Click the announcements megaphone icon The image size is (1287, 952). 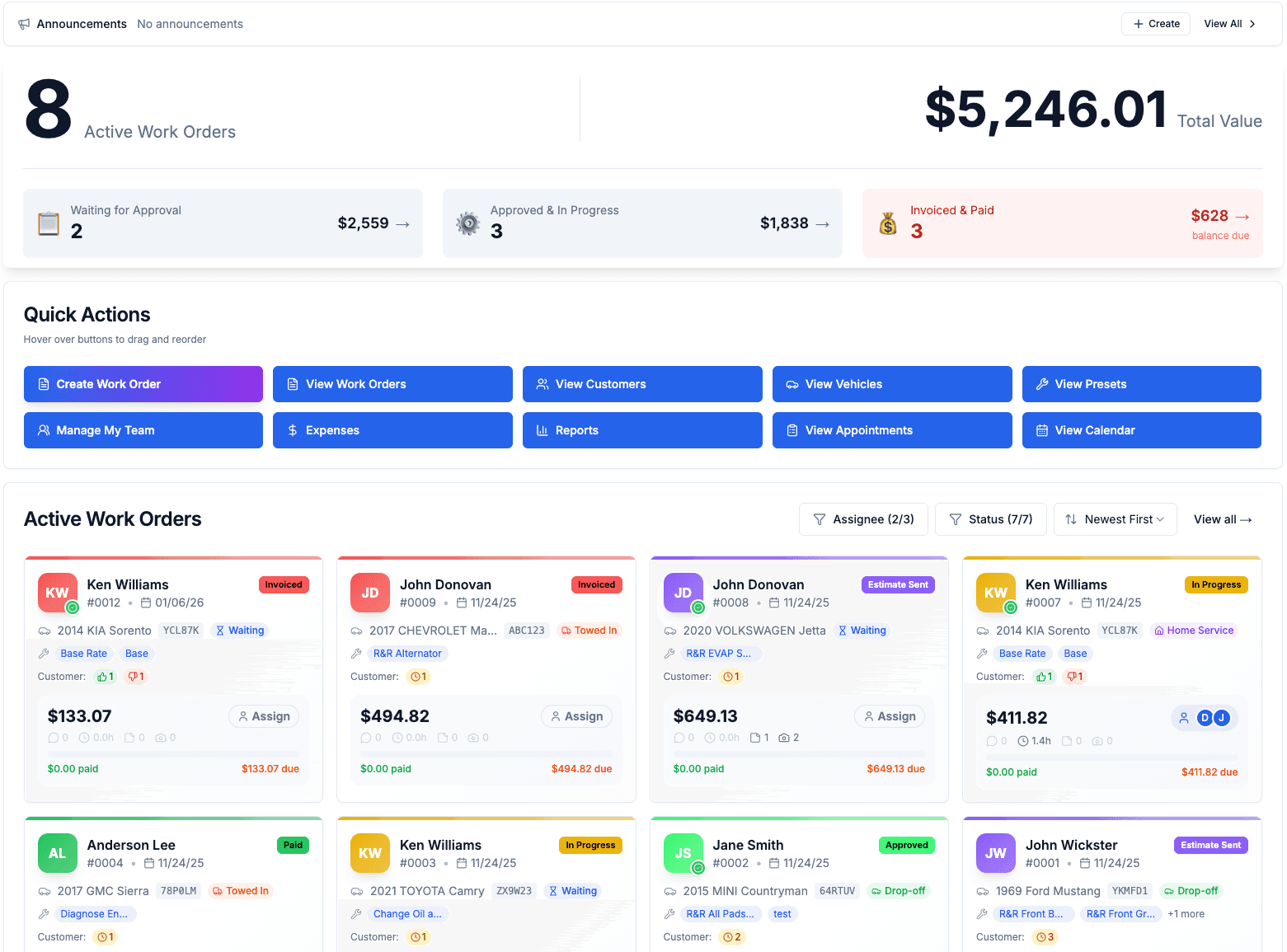coord(24,23)
